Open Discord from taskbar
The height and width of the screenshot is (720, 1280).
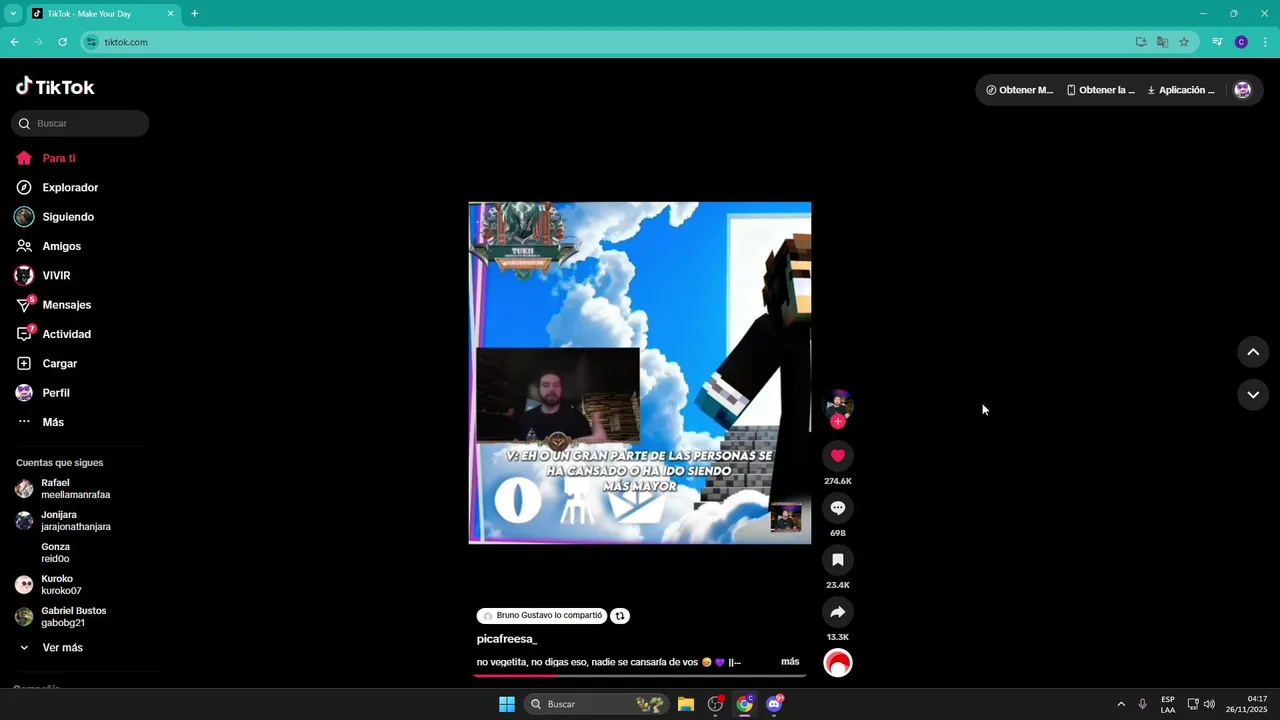point(774,704)
